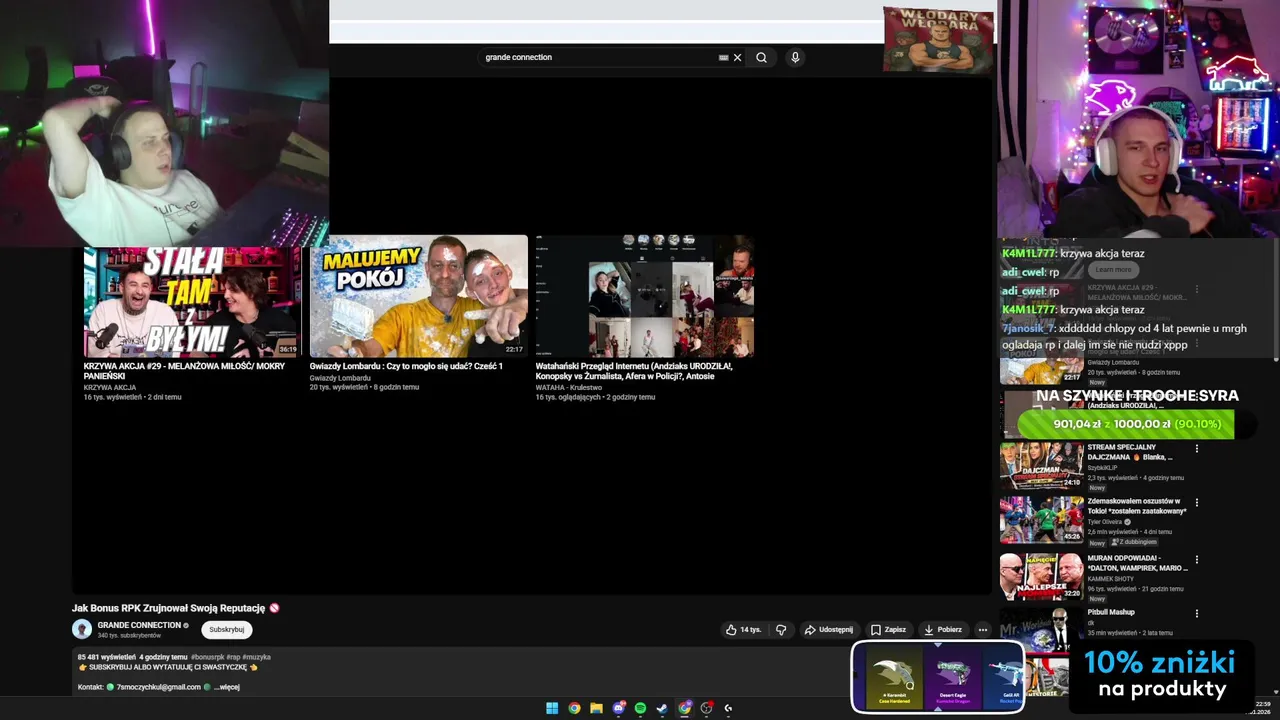Click Watahański Przegląd Internetu video title
This screenshot has width=1280, height=720.
[634, 371]
